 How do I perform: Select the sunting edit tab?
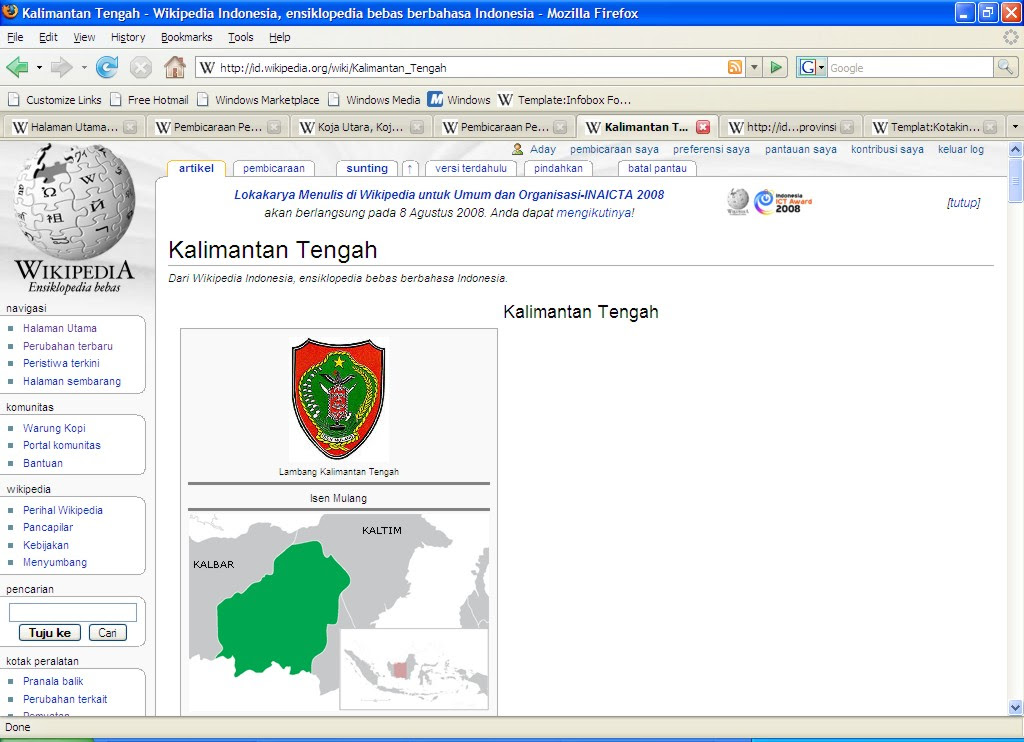tap(367, 169)
